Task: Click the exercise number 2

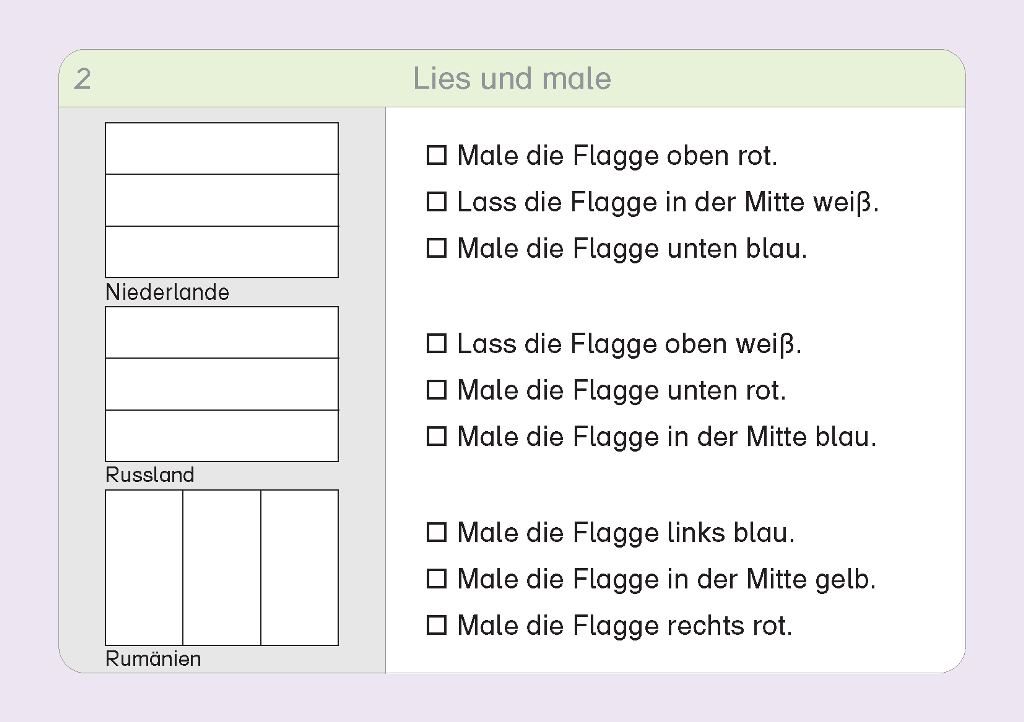Action: [x=83, y=79]
